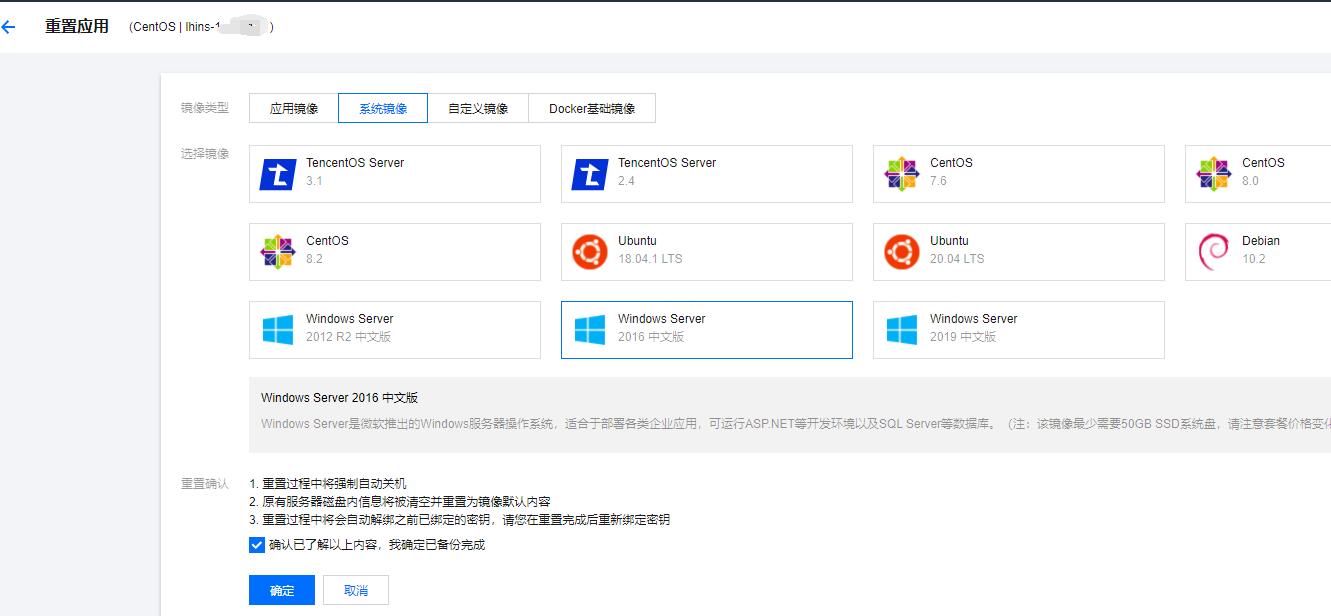Image resolution: width=1331 pixels, height=616 pixels.
Task: Select the Ubuntu 20.04 LTS image card
Action: click(x=1019, y=252)
